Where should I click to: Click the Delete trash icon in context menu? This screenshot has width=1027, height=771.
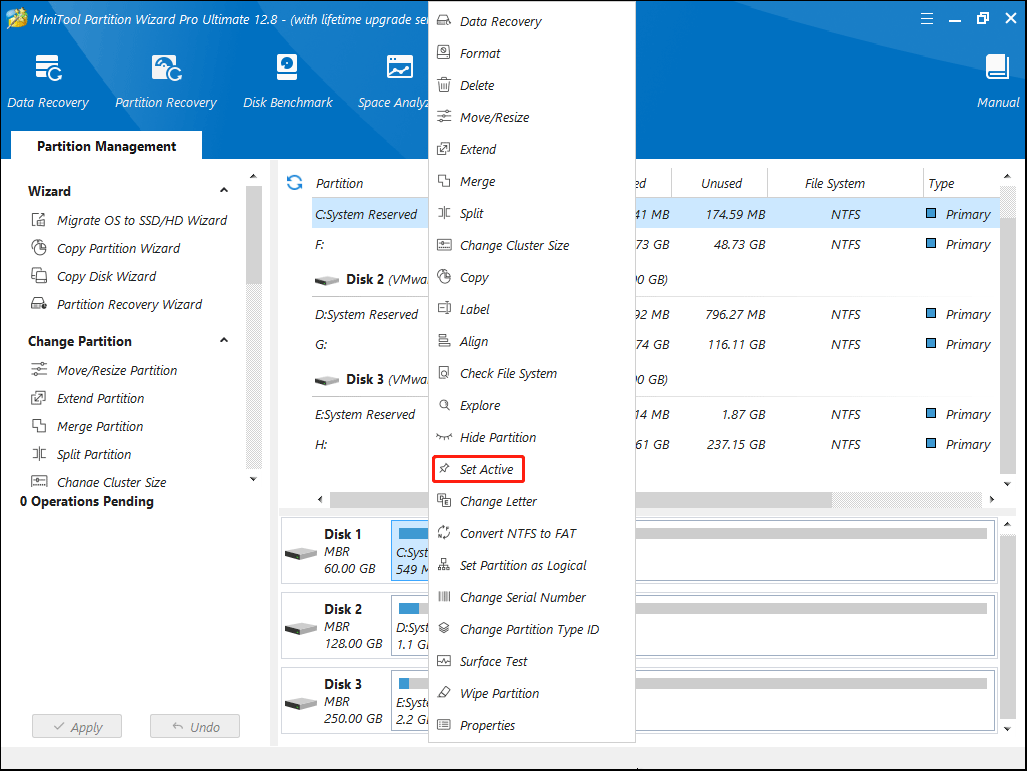(x=443, y=85)
